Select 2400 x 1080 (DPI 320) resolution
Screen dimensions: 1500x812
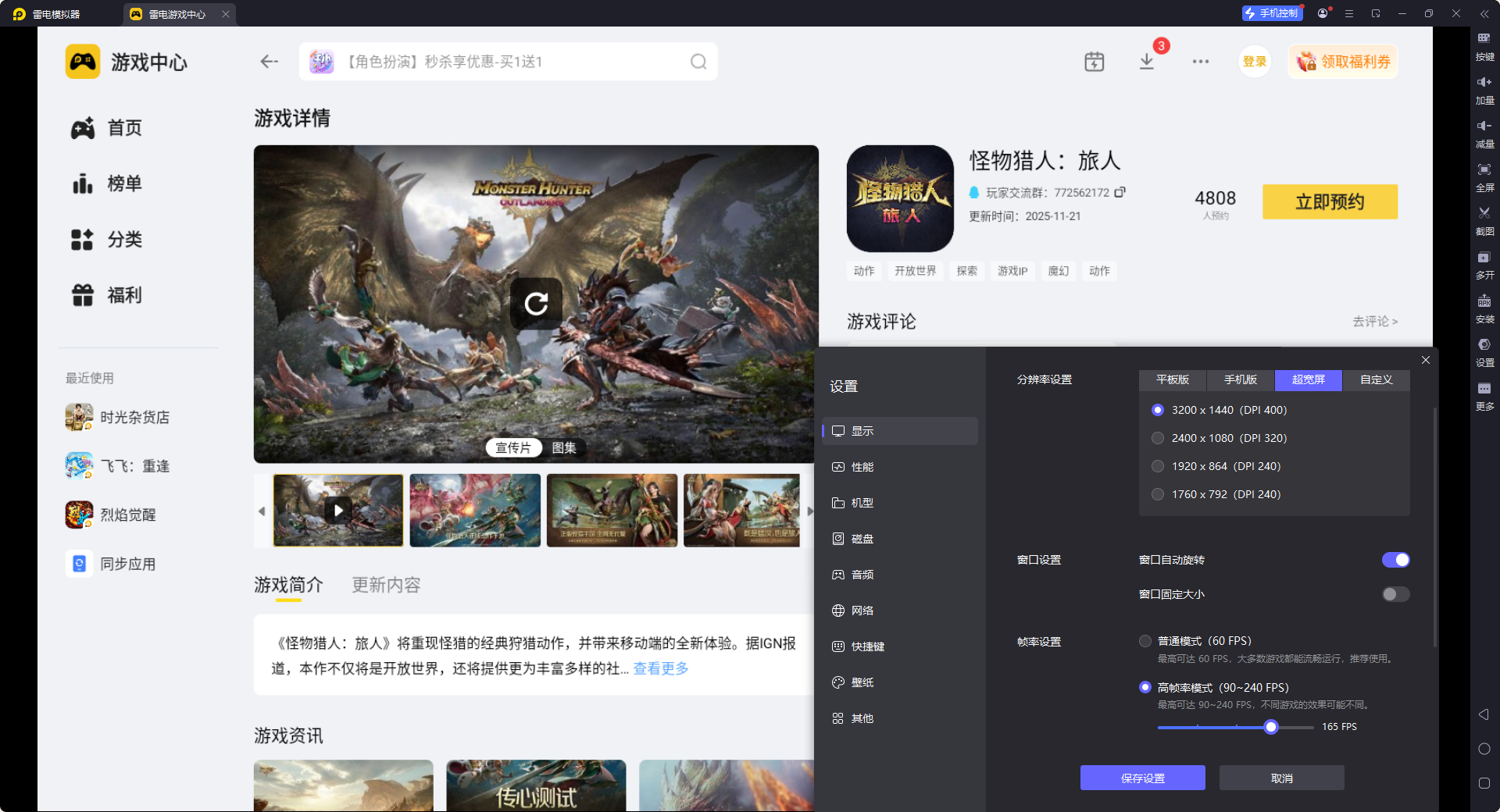tap(1158, 438)
